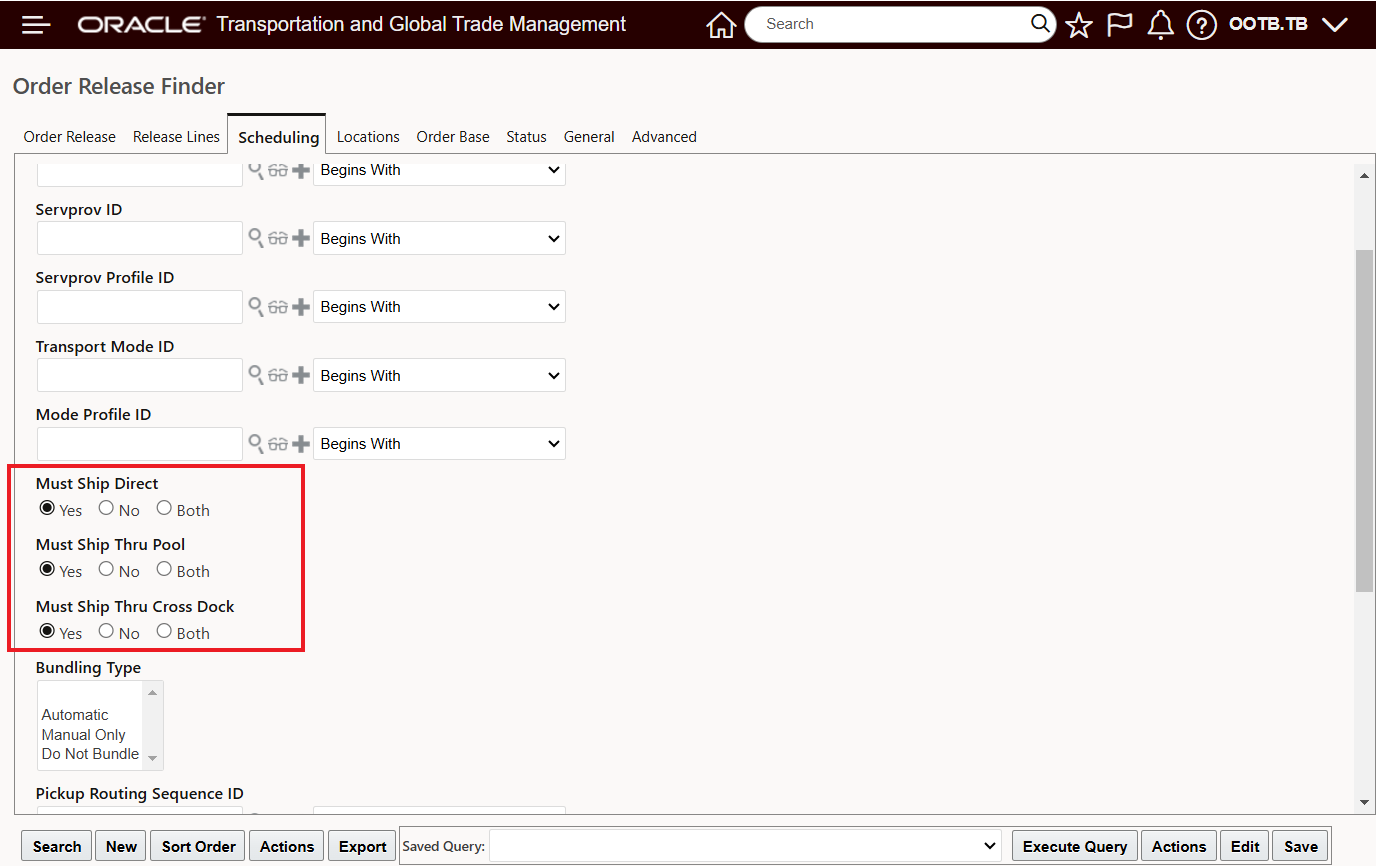This screenshot has height=866, width=1376.
Task: Click scroll-down arrow in Bundling Type list
Action: 153,759
